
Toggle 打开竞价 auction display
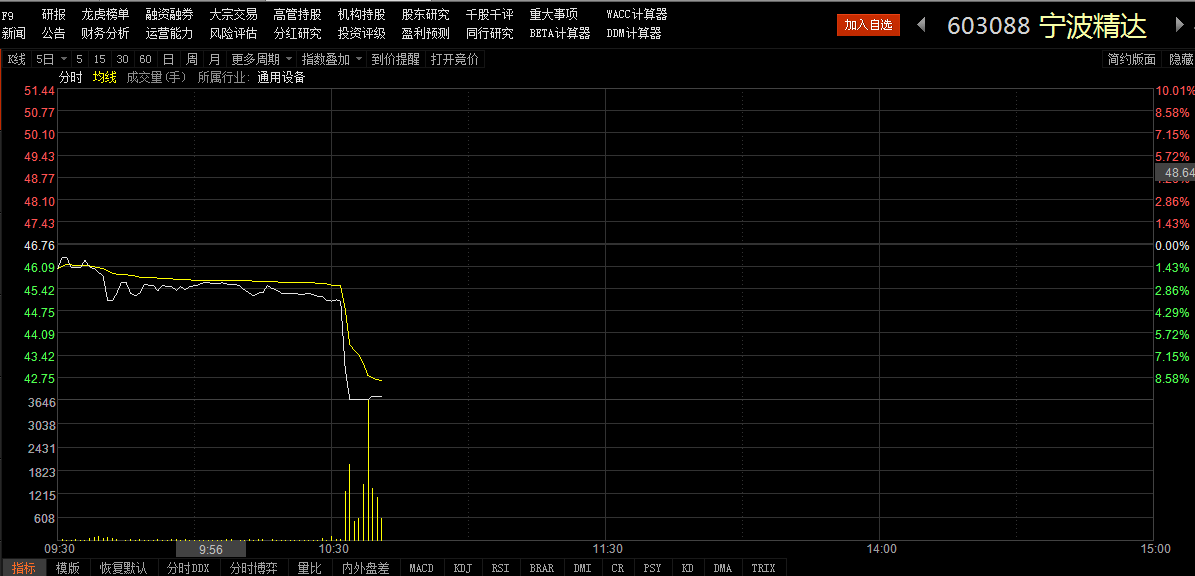tap(455, 59)
